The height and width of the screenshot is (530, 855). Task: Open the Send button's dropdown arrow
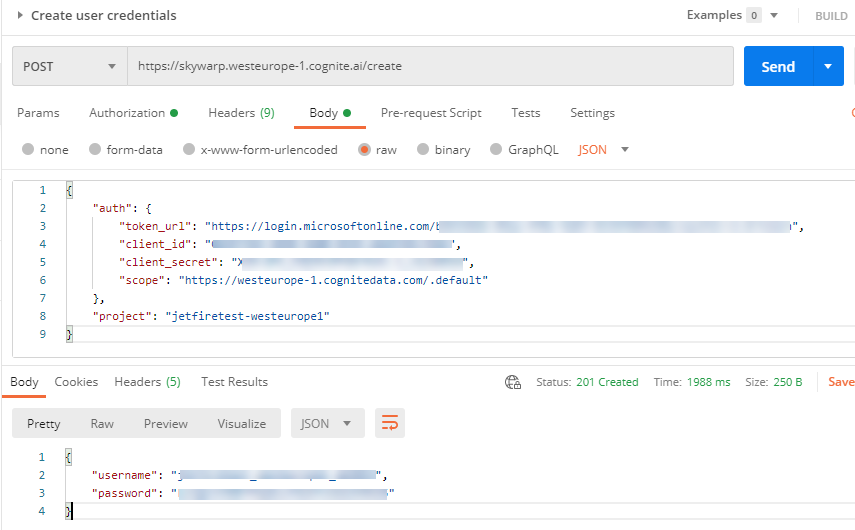(828, 67)
